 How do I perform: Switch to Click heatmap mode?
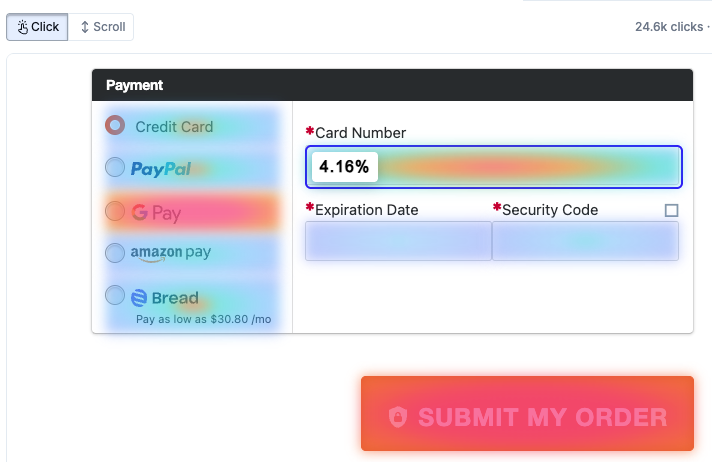click(37, 27)
